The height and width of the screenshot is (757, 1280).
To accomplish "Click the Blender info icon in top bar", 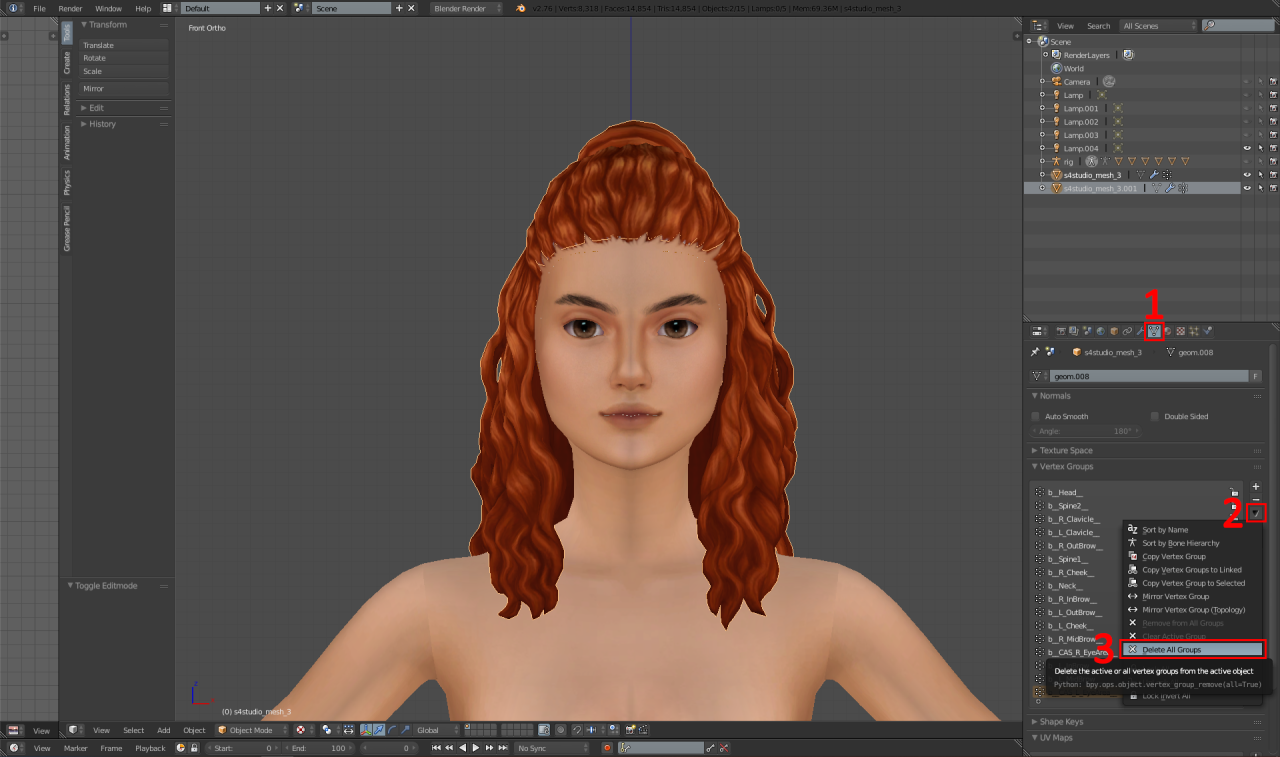I will click(14, 8).
